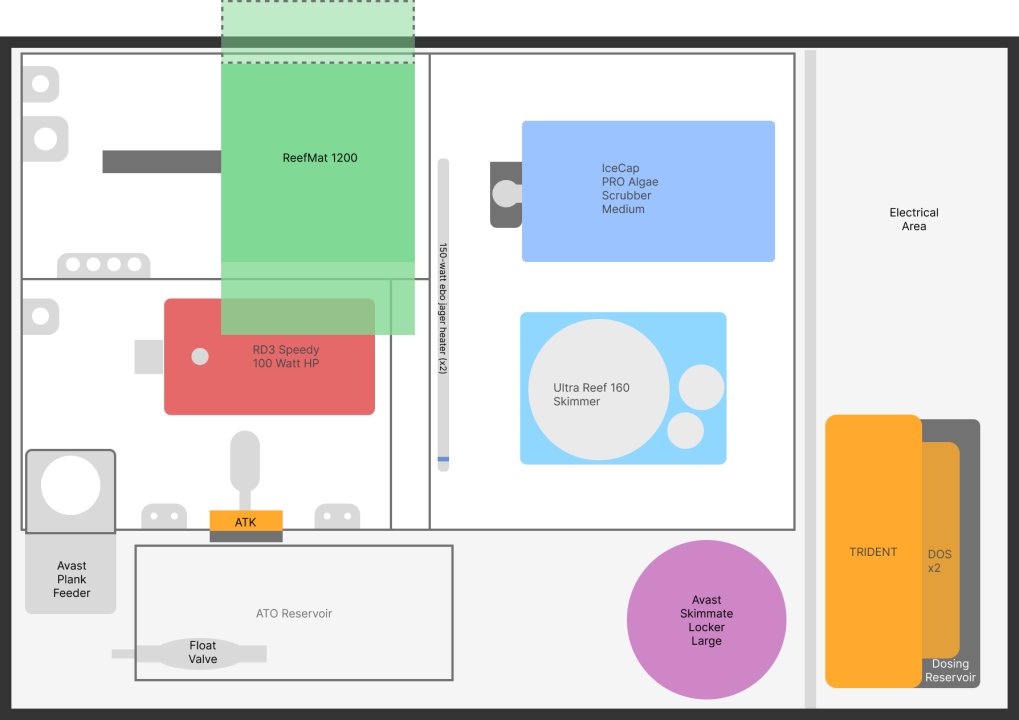1019x720 pixels.
Task: Click the gray four-hole fitting below the dark bar
Action: 104,265
